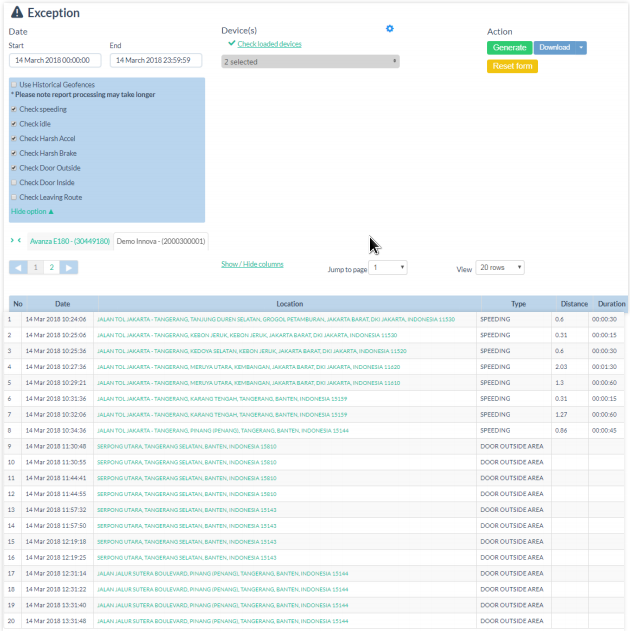Click the next page arrow in pagination
Viewport: 630px width, 631px height.
[68, 268]
